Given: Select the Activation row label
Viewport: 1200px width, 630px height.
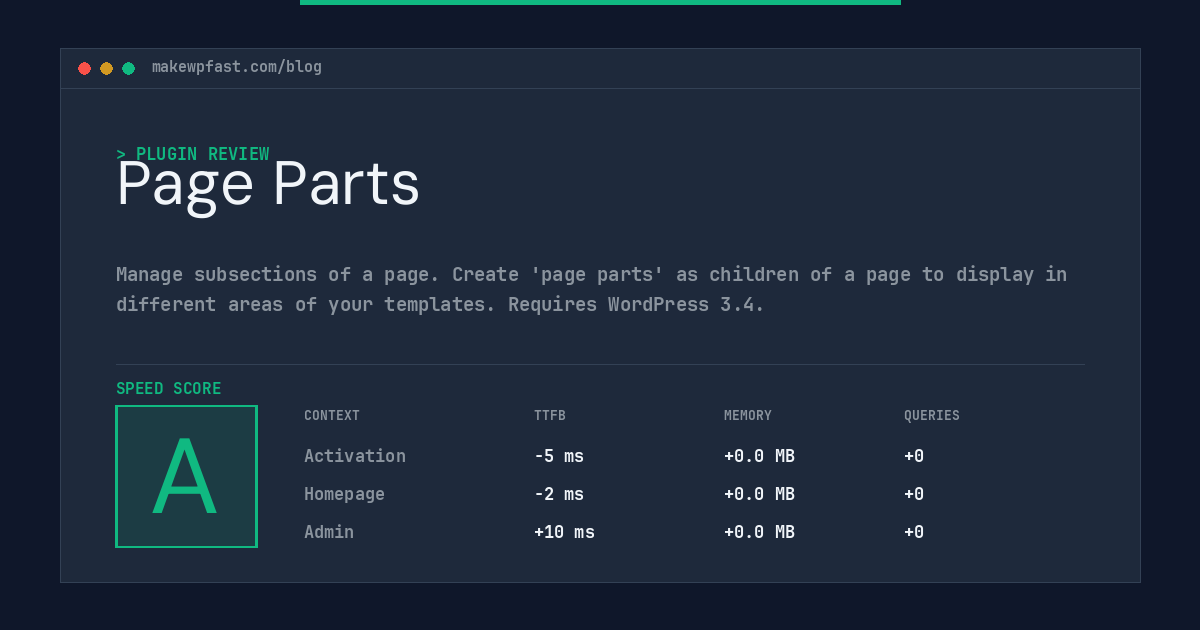Looking at the screenshot, I should 355,456.
